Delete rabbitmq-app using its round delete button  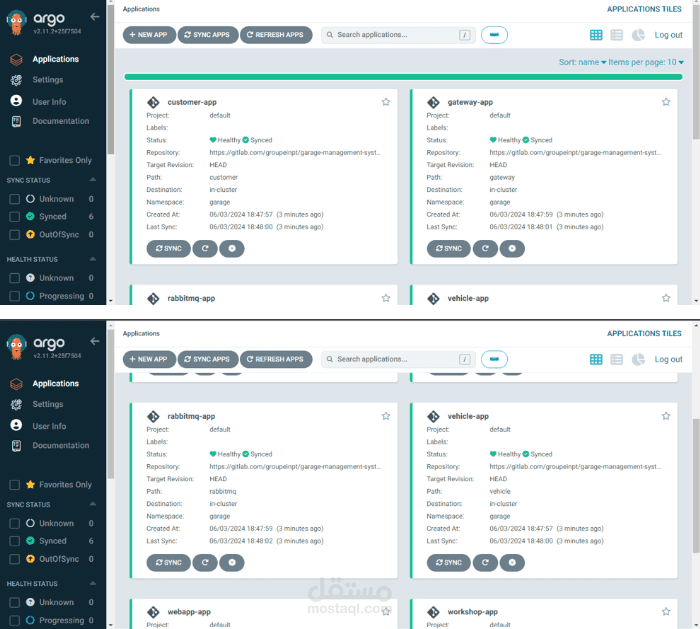click(232, 562)
